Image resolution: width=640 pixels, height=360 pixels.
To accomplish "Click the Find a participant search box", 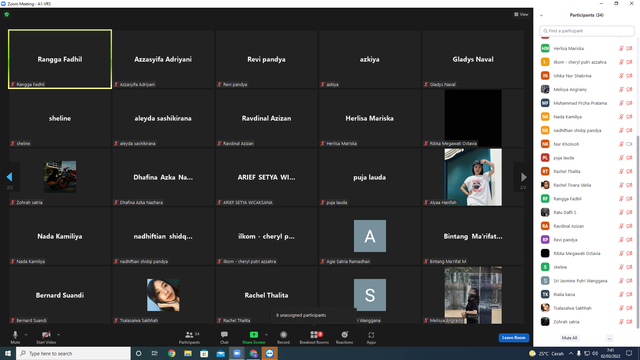I will [x=587, y=31].
